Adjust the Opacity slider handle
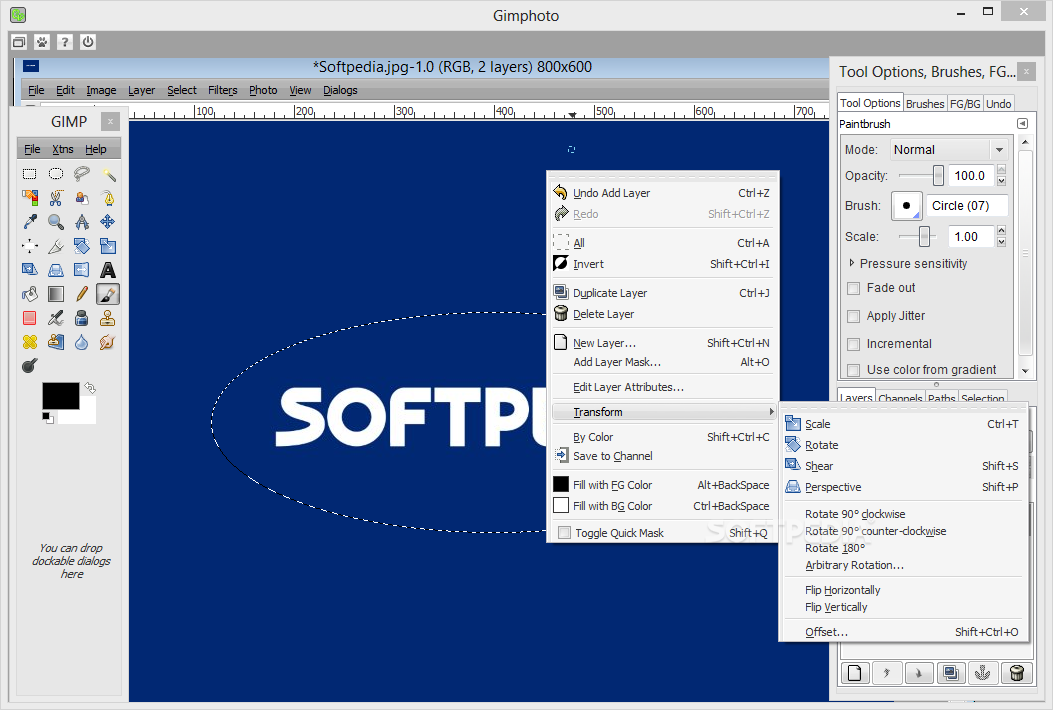Viewport: 1053px width, 710px height. [x=938, y=175]
